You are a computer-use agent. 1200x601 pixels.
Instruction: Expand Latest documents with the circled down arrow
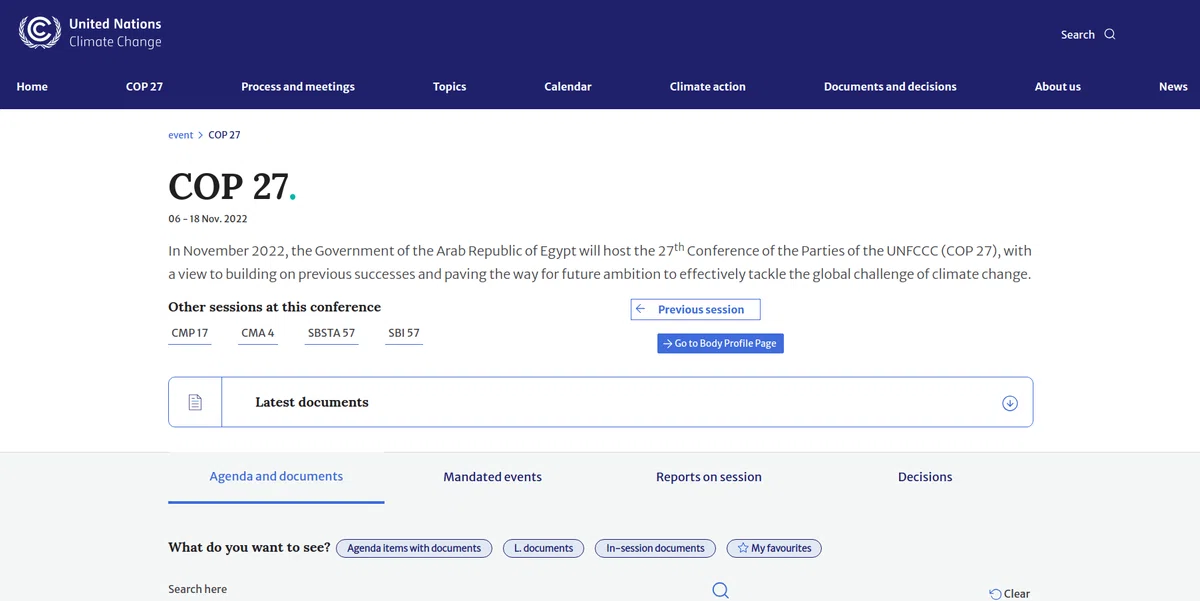tap(1009, 403)
